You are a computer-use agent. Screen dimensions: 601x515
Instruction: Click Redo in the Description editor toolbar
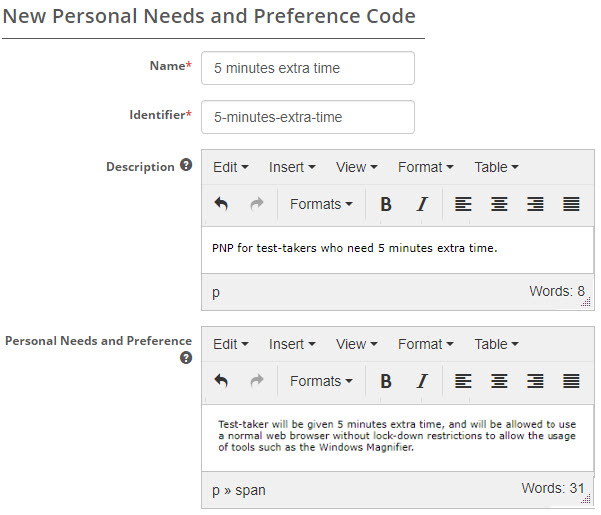[x=256, y=204]
